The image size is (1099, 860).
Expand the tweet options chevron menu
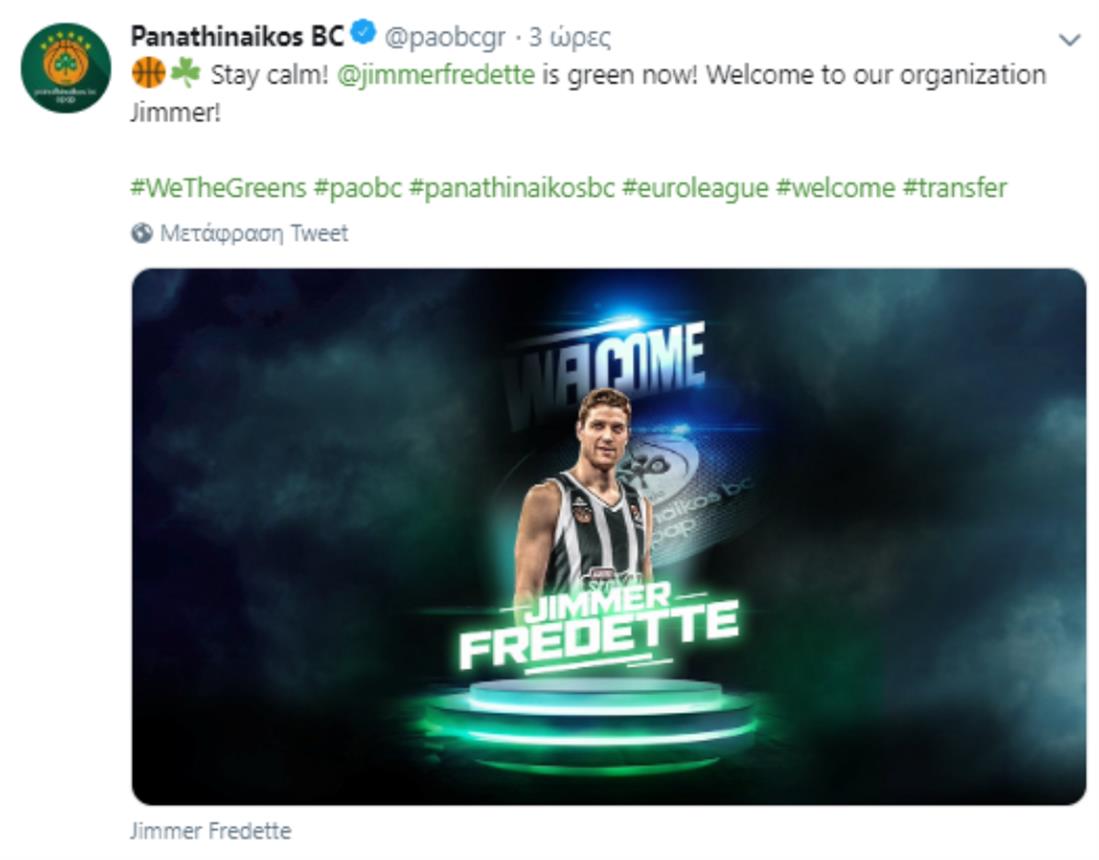pyautogui.click(x=1069, y=40)
